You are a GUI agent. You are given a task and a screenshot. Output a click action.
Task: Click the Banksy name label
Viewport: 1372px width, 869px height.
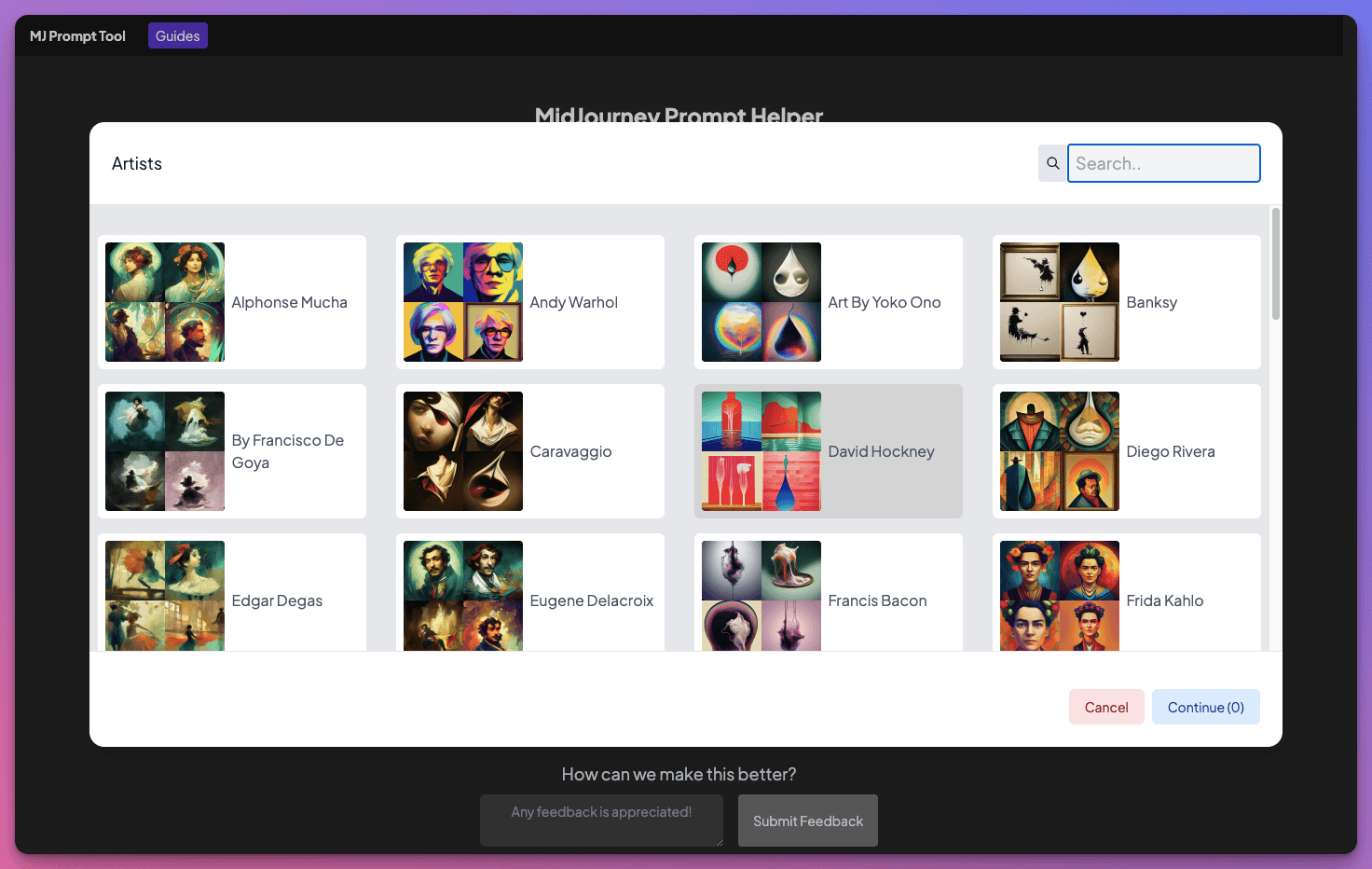coord(1151,303)
